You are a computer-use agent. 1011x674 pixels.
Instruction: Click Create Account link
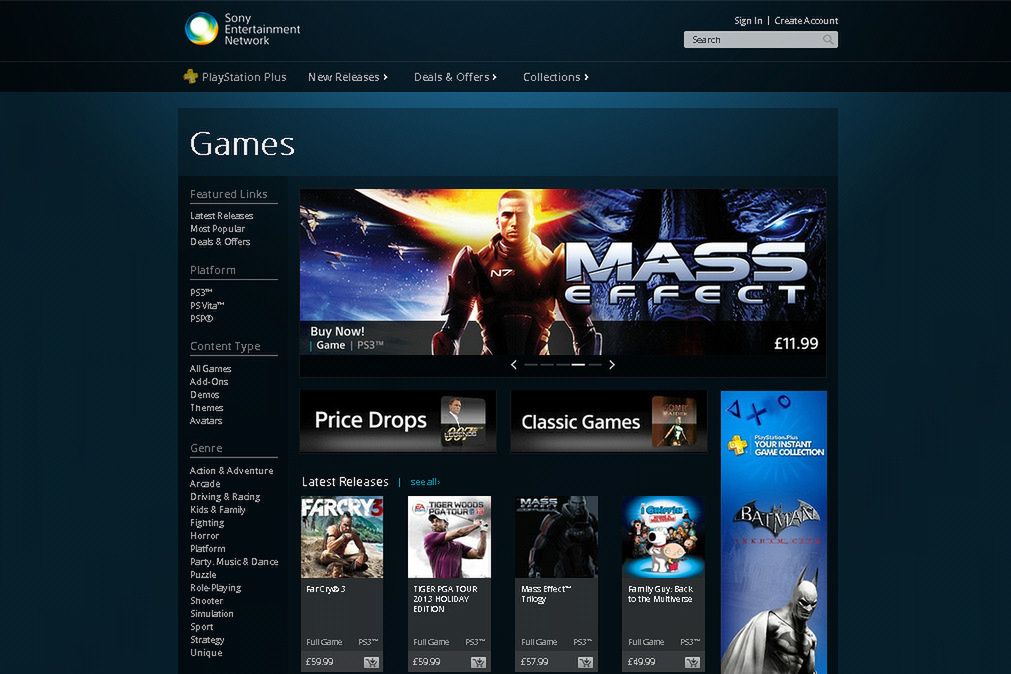pos(806,21)
